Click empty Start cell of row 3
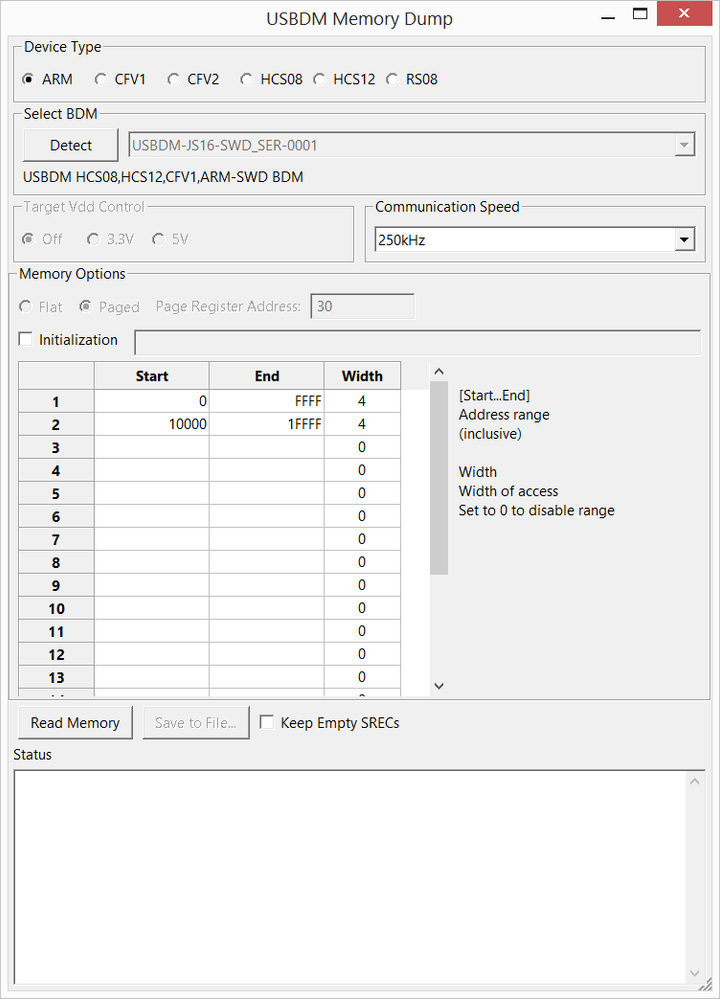 click(x=152, y=447)
